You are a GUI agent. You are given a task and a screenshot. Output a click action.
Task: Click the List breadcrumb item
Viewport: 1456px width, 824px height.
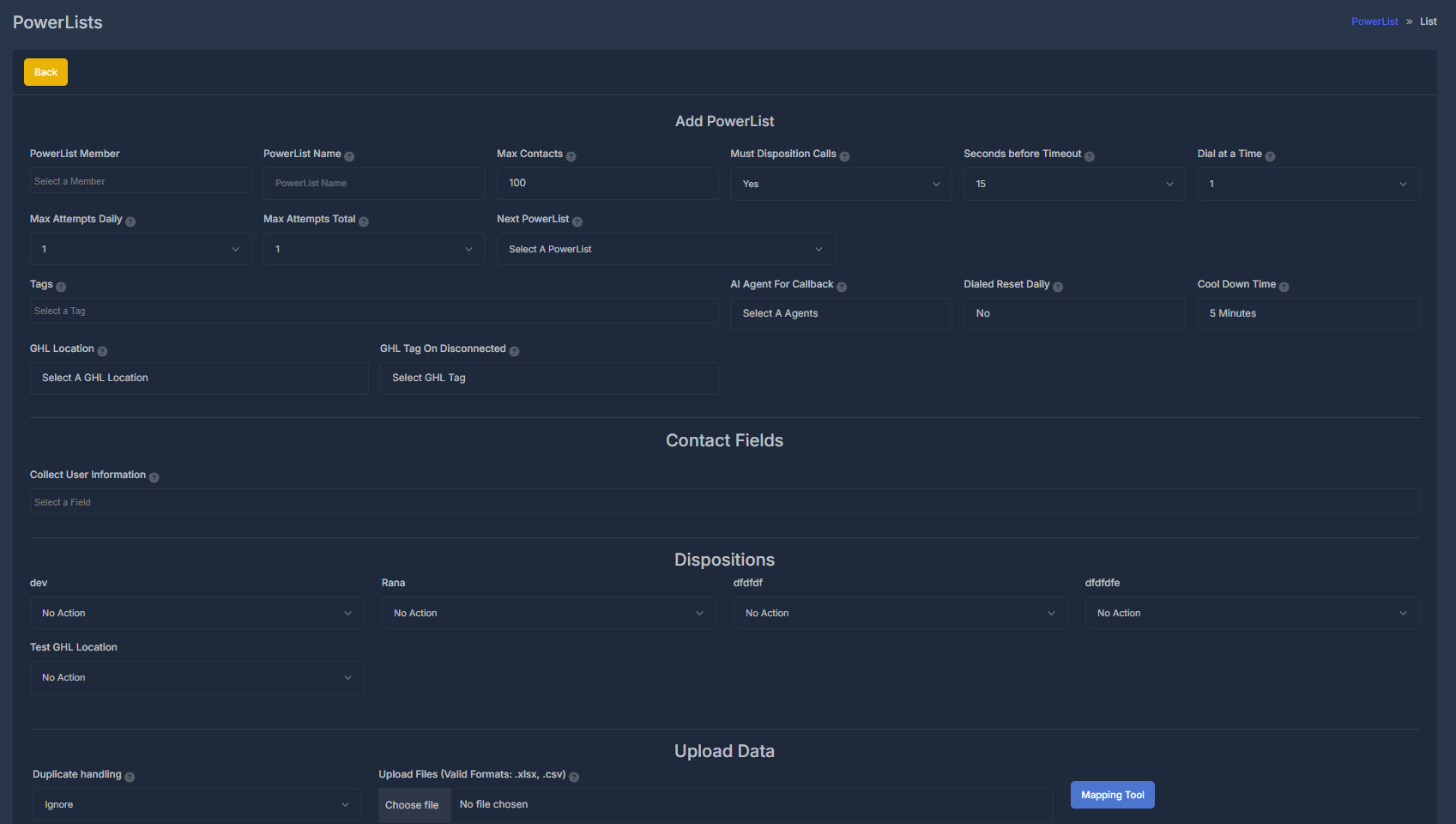point(1428,21)
